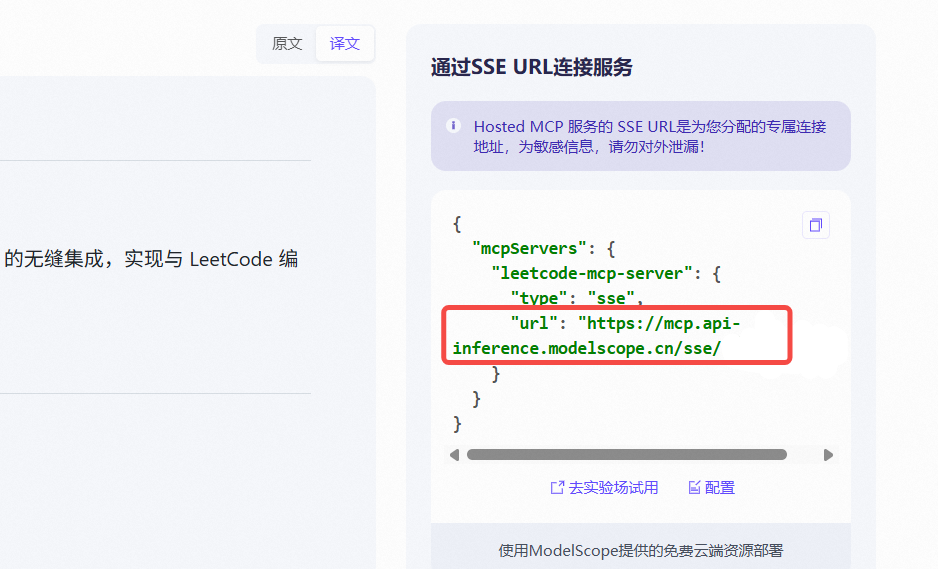Copy the JSON config with copy icon
Viewport: 938px width, 569px height.
[x=815, y=225]
